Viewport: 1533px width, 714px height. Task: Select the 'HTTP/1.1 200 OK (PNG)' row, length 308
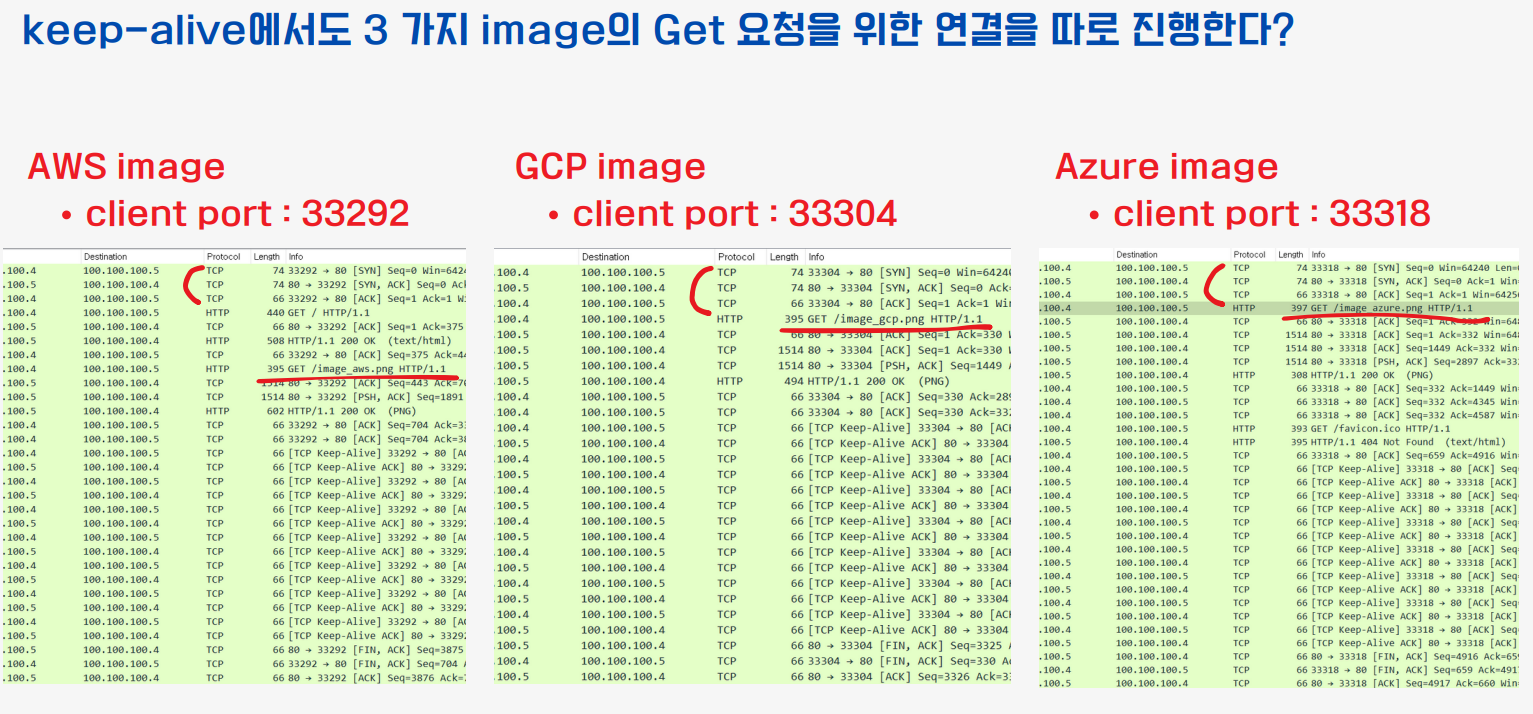pos(1279,375)
